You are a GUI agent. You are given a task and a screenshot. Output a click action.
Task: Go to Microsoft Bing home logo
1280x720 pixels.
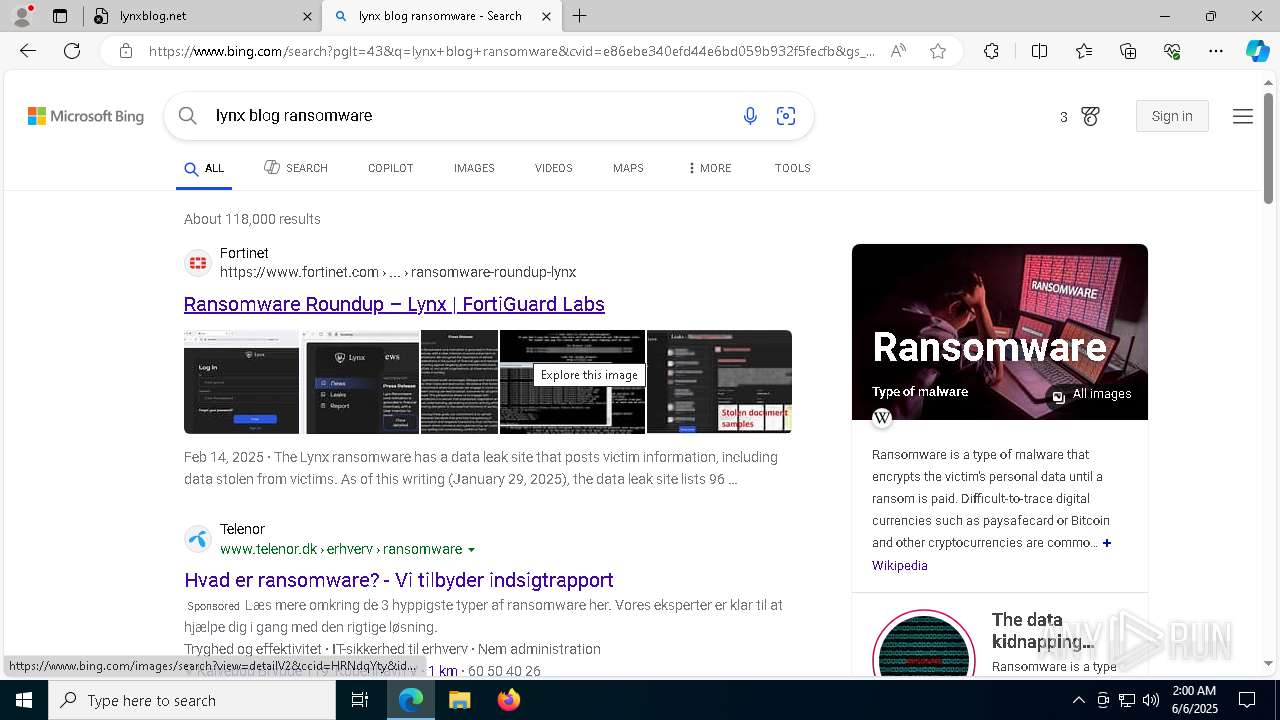pyautogui.click(x=86, y=116)
